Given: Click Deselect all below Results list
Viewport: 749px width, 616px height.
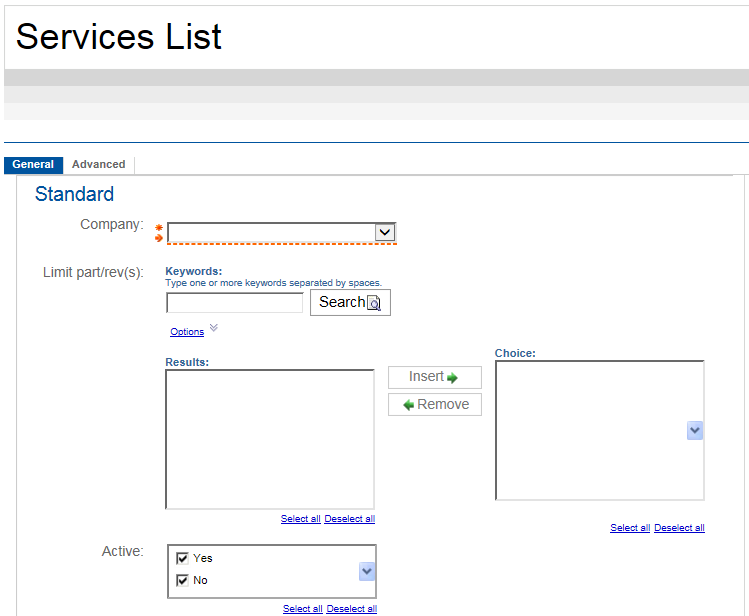Looking at the screenshot, I should pyautogui.click(x=350, y=519).
